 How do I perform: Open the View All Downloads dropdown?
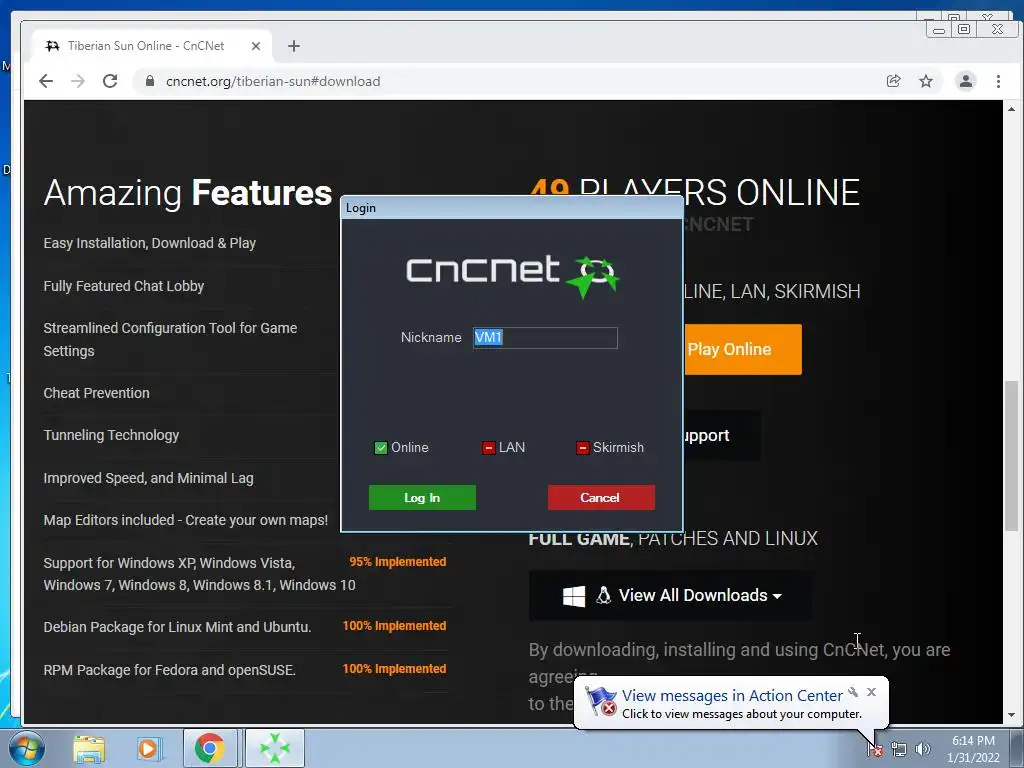click(x=671, y=596)
